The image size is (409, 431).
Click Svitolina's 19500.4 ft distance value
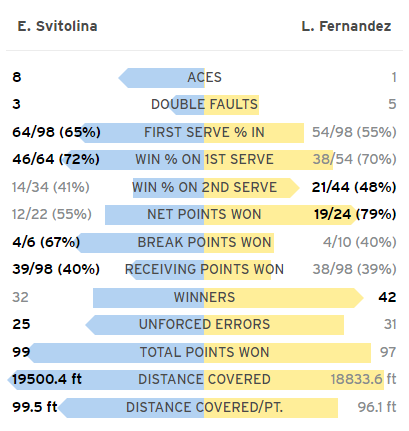[47, 379]
